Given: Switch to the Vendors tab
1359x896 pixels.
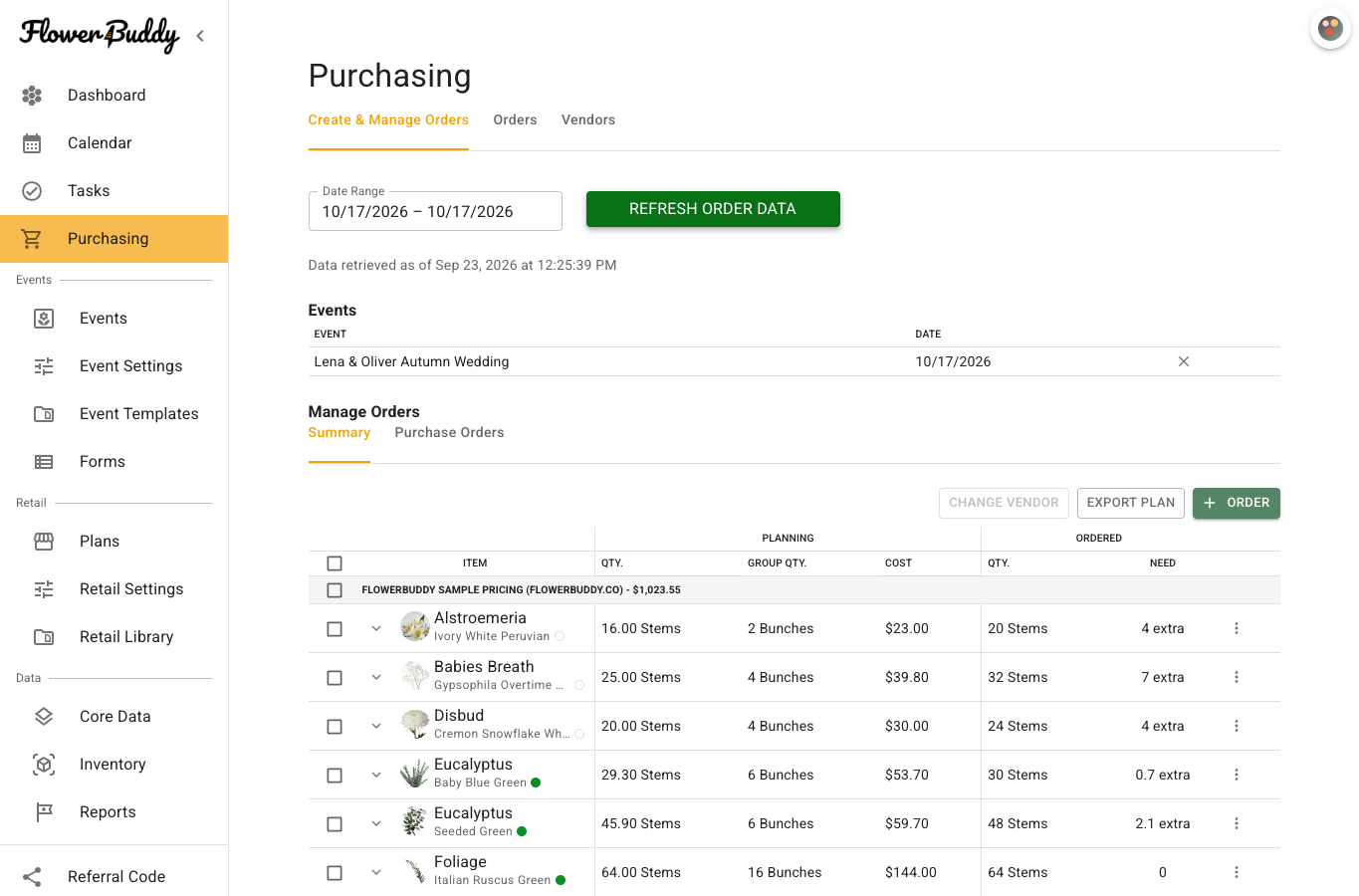Looking at the screenshot, I should tap(588, 119).
